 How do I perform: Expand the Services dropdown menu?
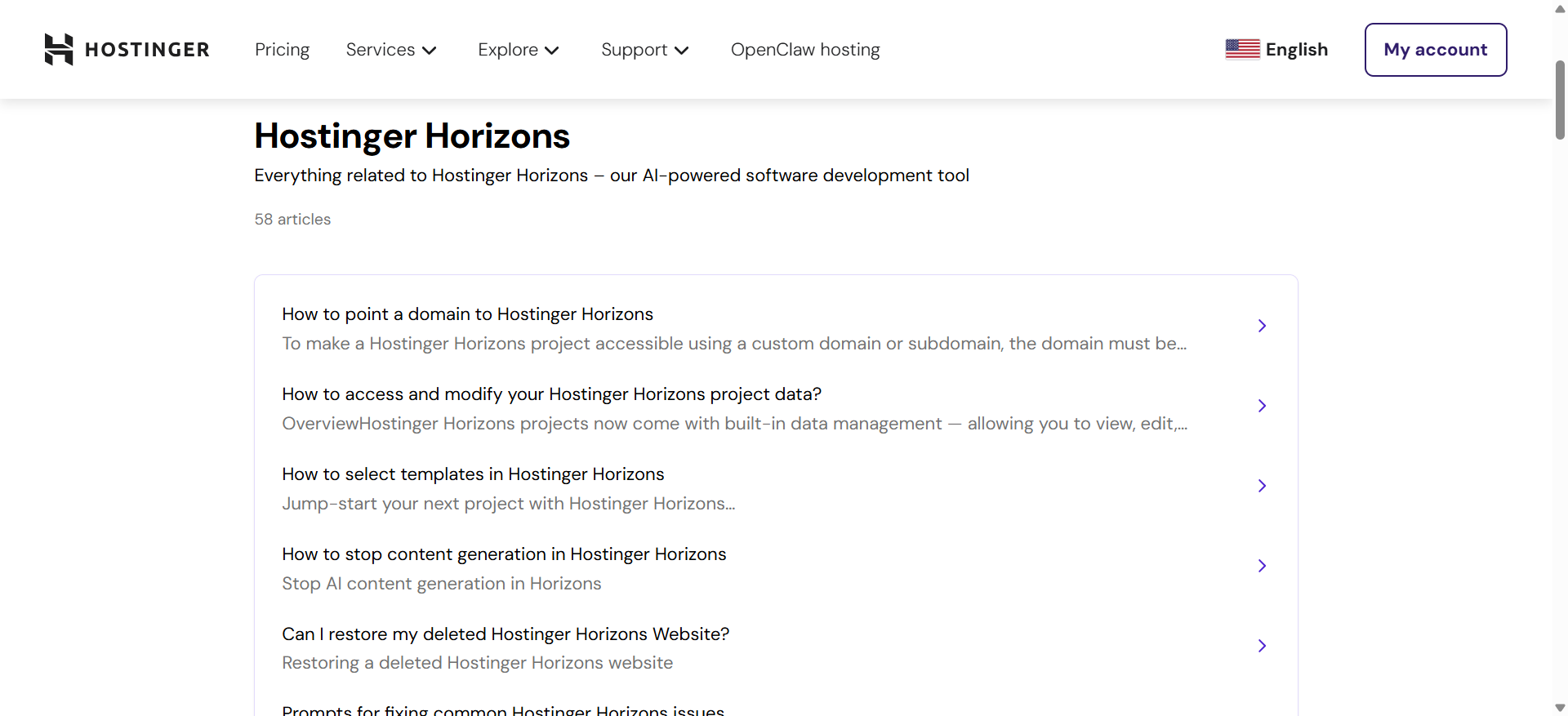(x=391, y=50)
